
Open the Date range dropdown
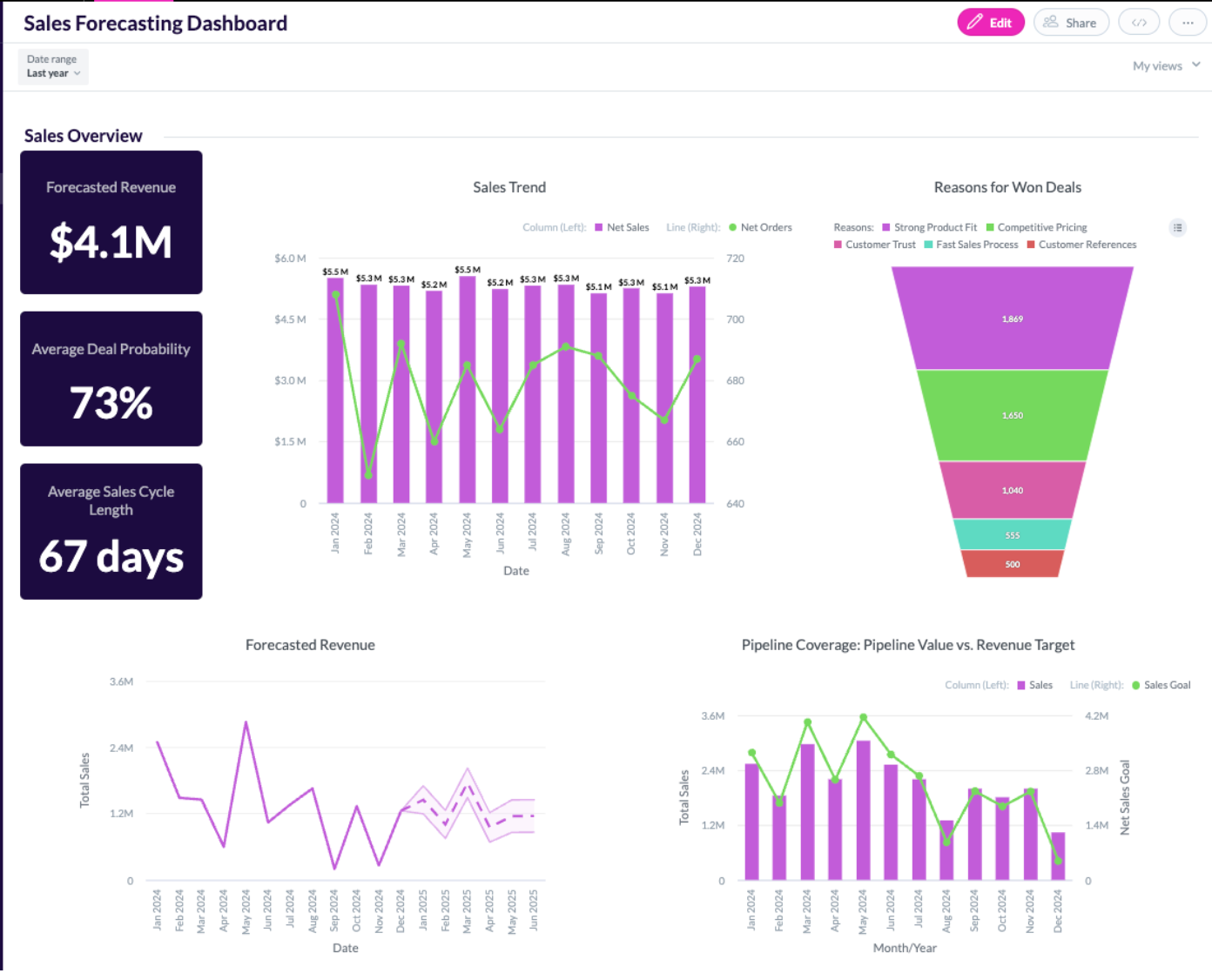click(x=53, y=67)
